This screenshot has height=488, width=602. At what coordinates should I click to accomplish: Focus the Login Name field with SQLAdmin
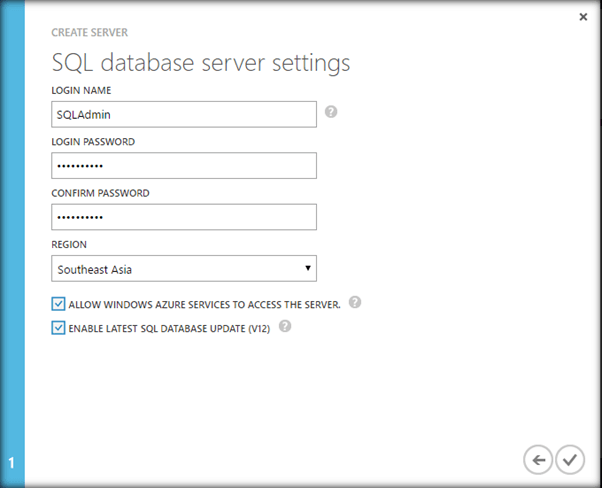click(x=183, y=114)
